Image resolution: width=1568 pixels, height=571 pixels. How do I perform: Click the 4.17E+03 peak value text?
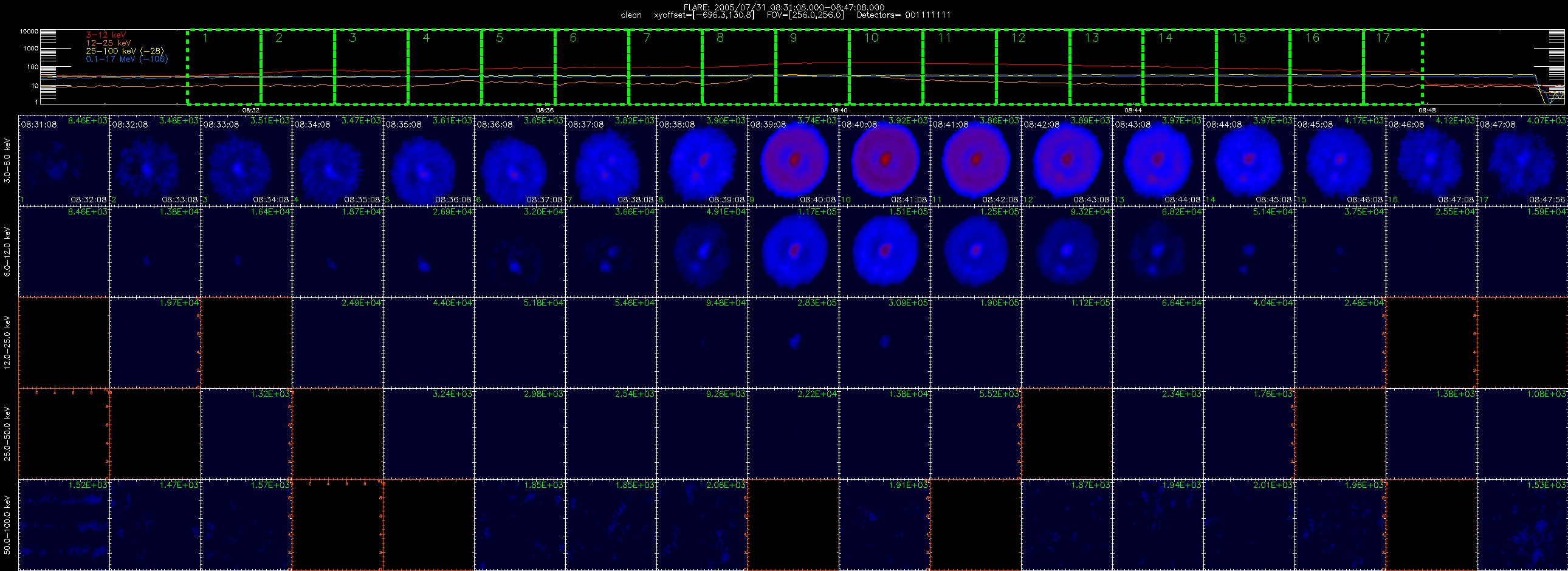pyautogui.click(x=1364, y=120)
